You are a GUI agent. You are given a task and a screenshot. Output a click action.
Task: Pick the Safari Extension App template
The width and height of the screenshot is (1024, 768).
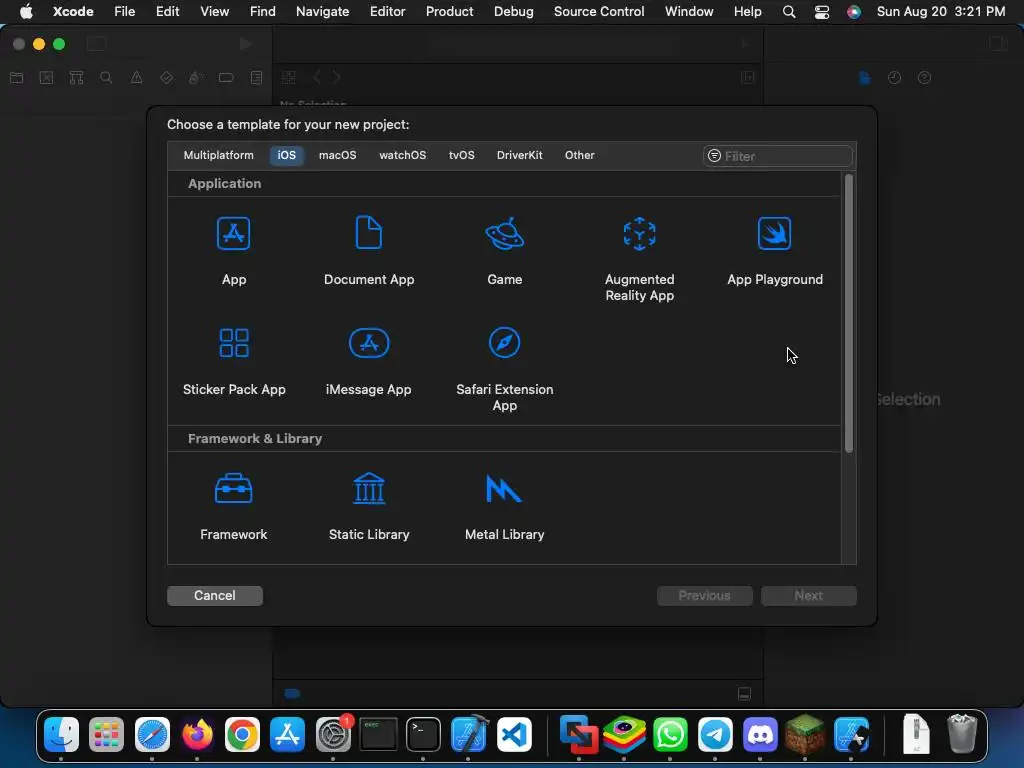(504, 342)
